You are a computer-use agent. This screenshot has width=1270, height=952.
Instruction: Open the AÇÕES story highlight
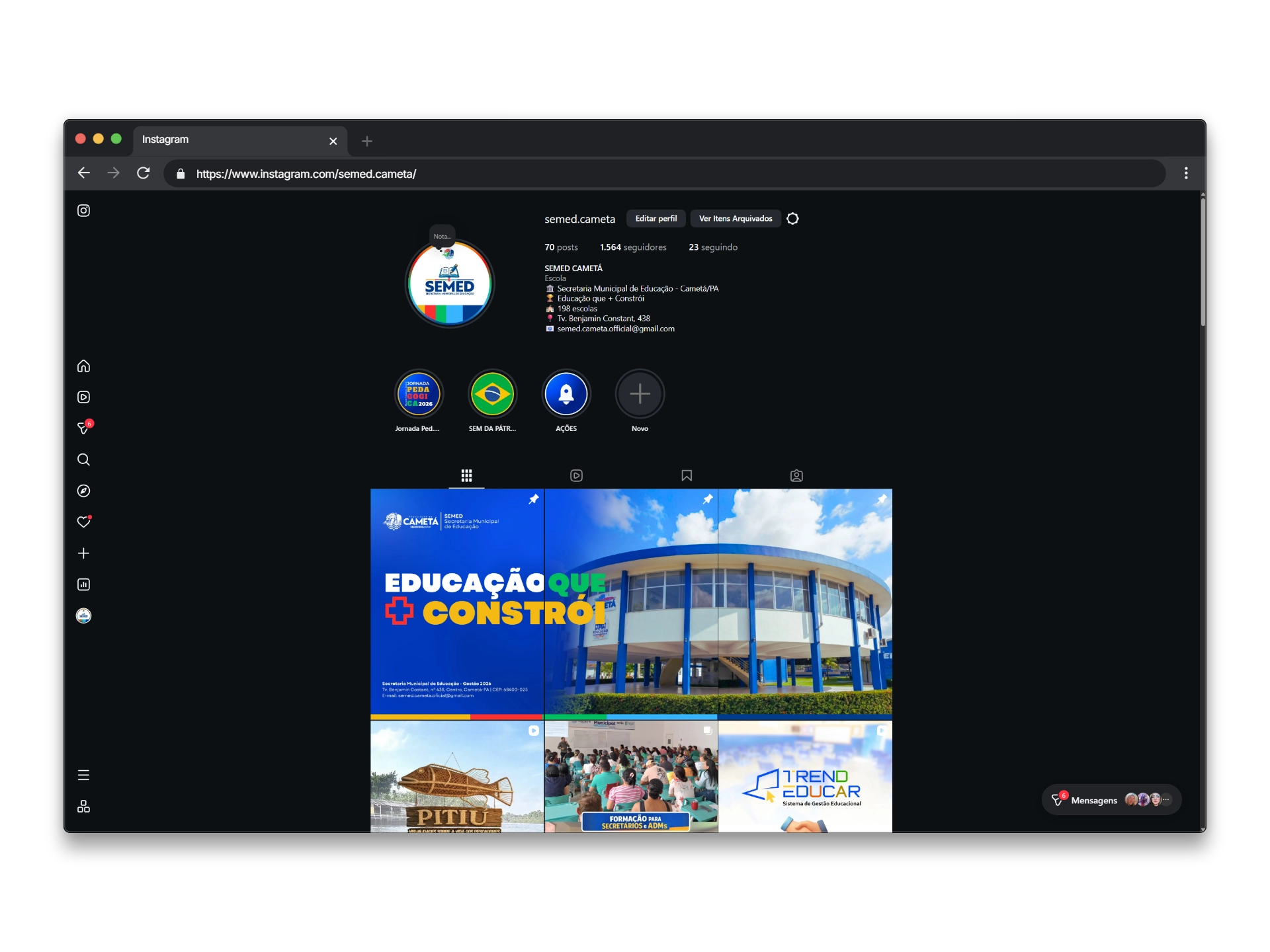566,395
